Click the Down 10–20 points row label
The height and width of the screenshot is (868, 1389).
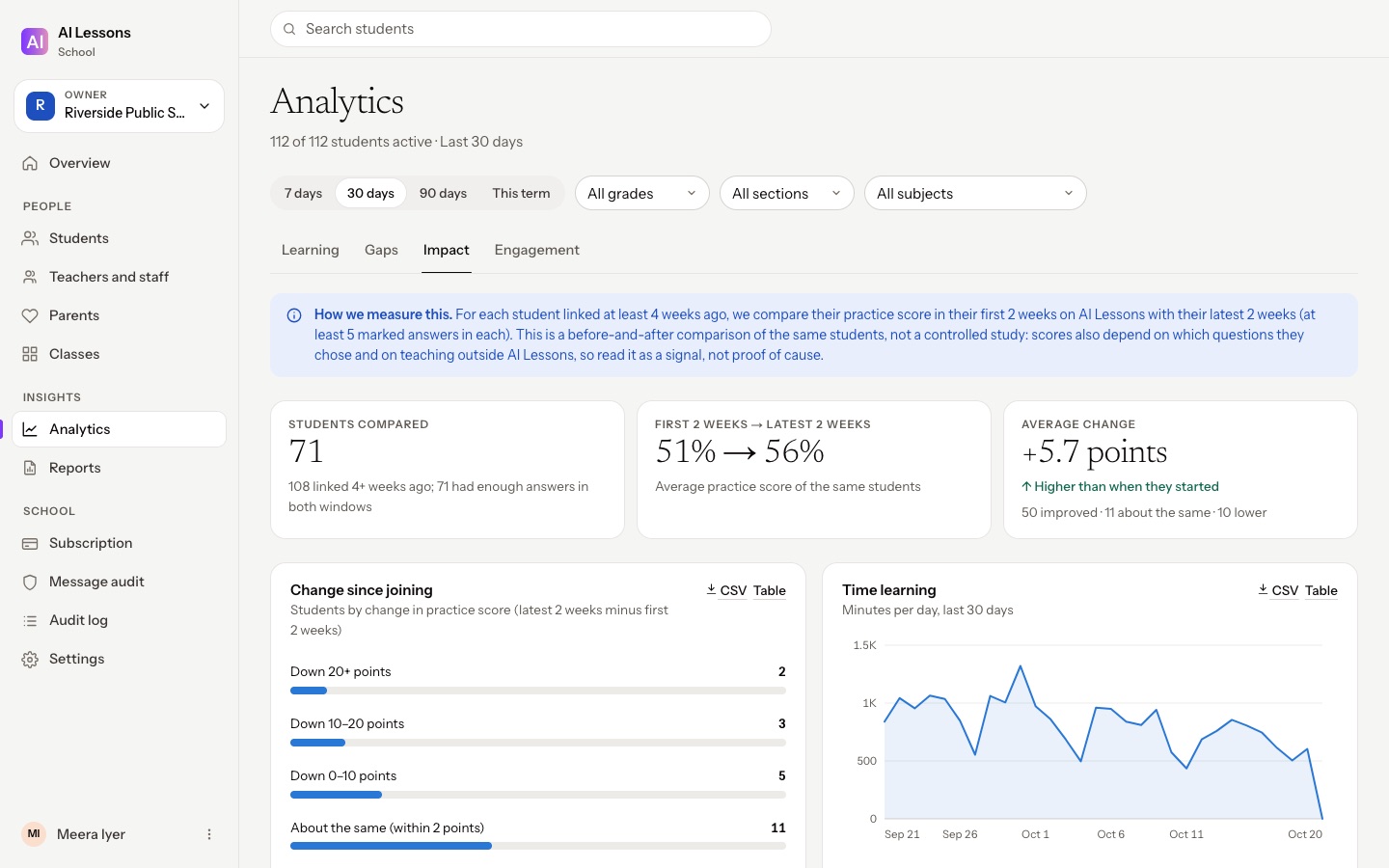(x=347, y=723)
